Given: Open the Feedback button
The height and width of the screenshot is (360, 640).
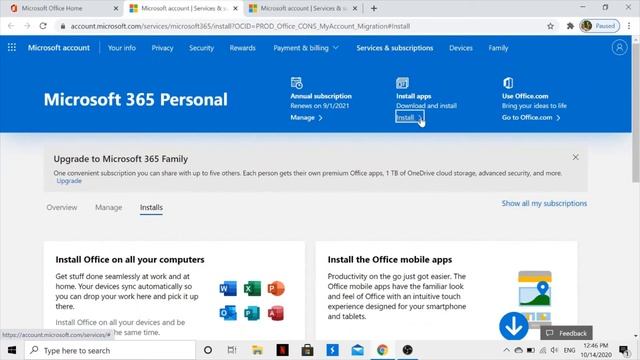Looking at the screenshot, I should (567, 333).
